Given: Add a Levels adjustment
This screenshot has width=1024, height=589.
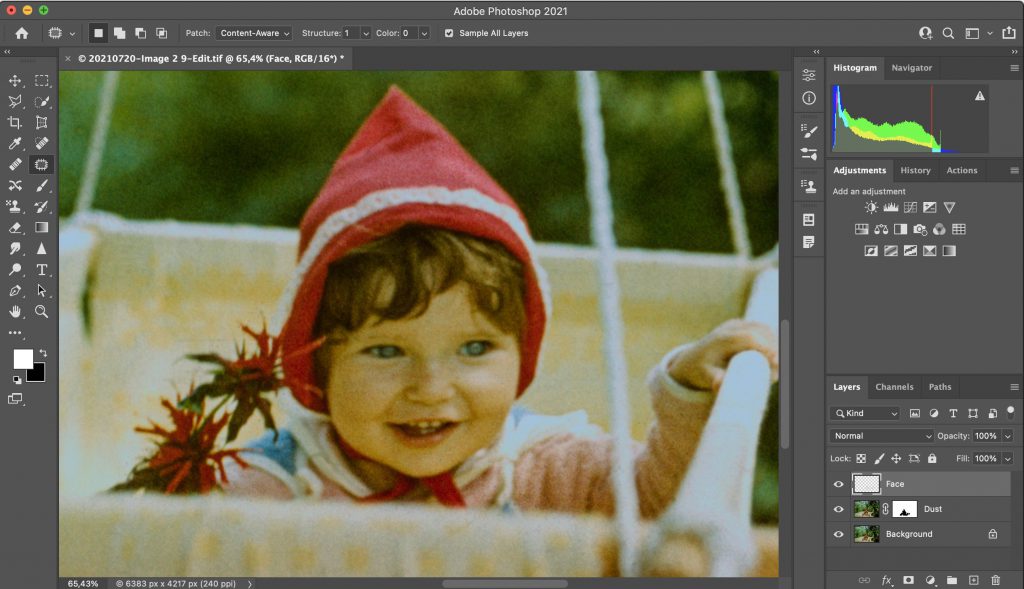Looking at the screenshot, I should click(891, 208).
